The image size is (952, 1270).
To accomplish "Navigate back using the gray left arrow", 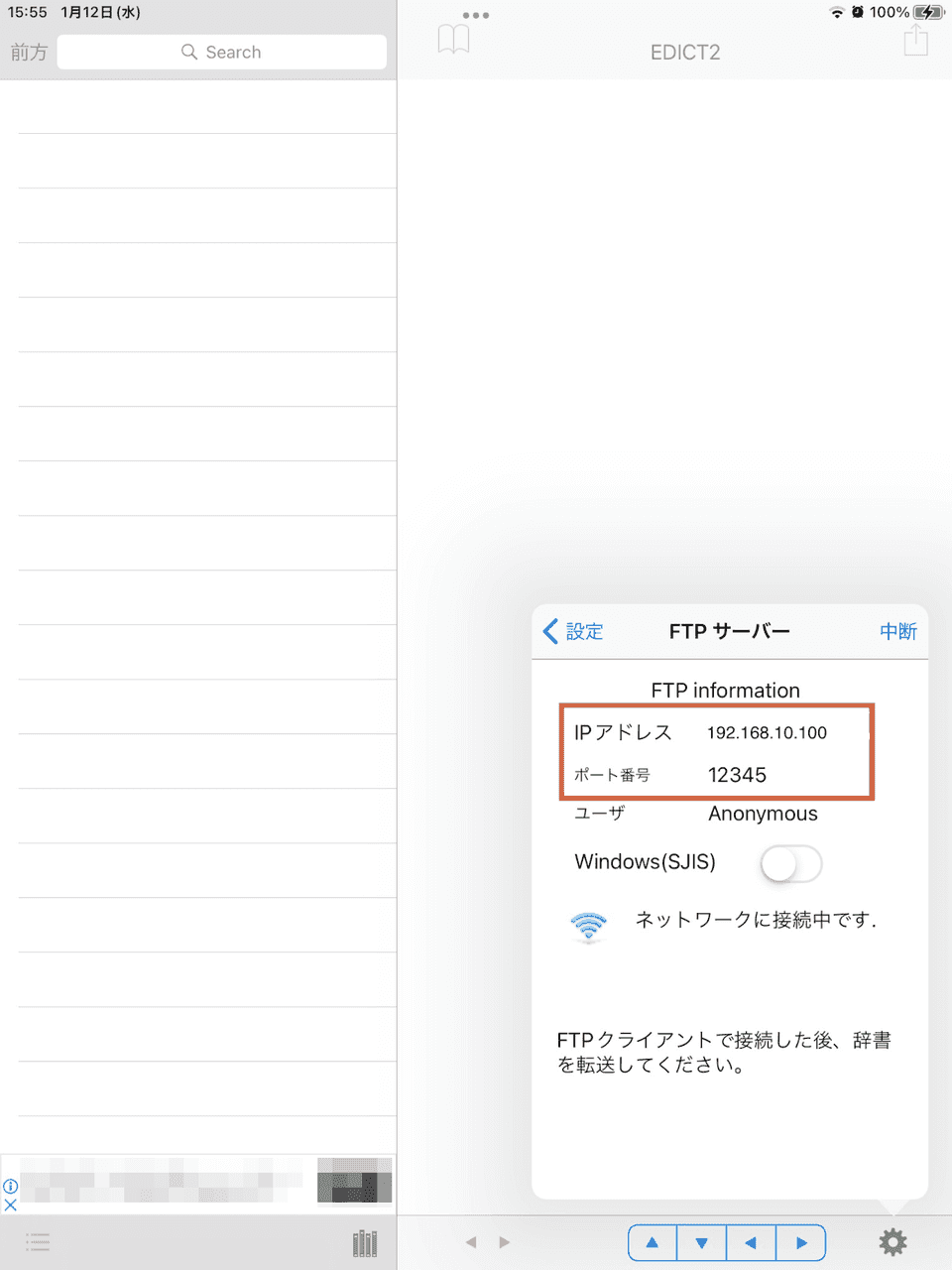I will [x=471, y=1241].
